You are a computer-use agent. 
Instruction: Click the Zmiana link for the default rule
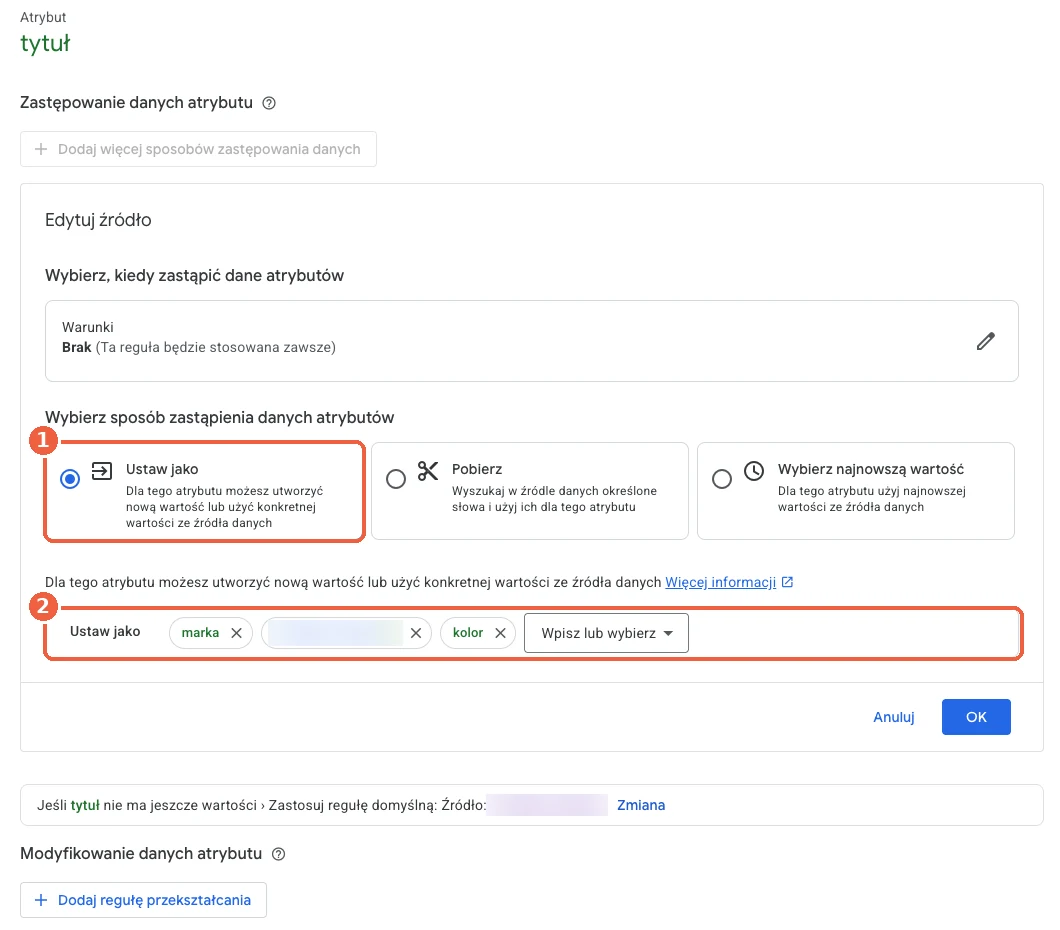coord(641,806)
